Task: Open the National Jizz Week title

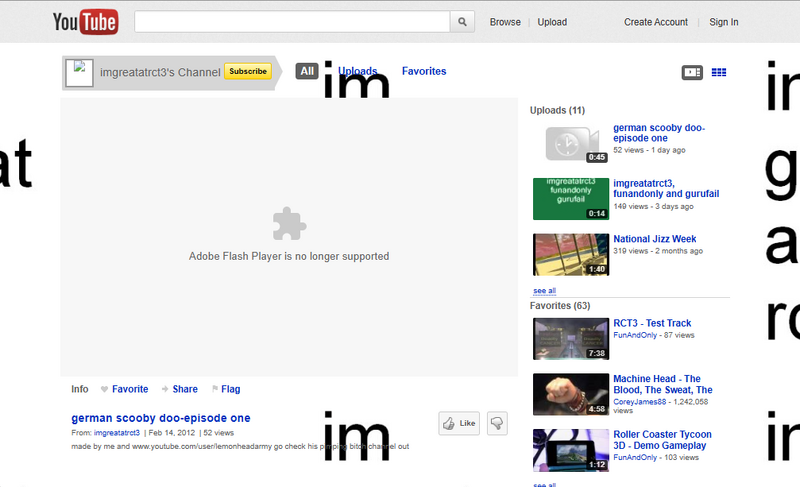Action: point(655,239)
